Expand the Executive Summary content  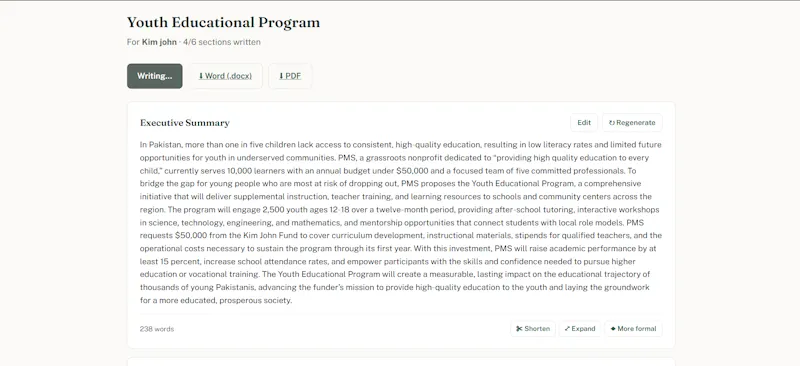tap(580, 329)
